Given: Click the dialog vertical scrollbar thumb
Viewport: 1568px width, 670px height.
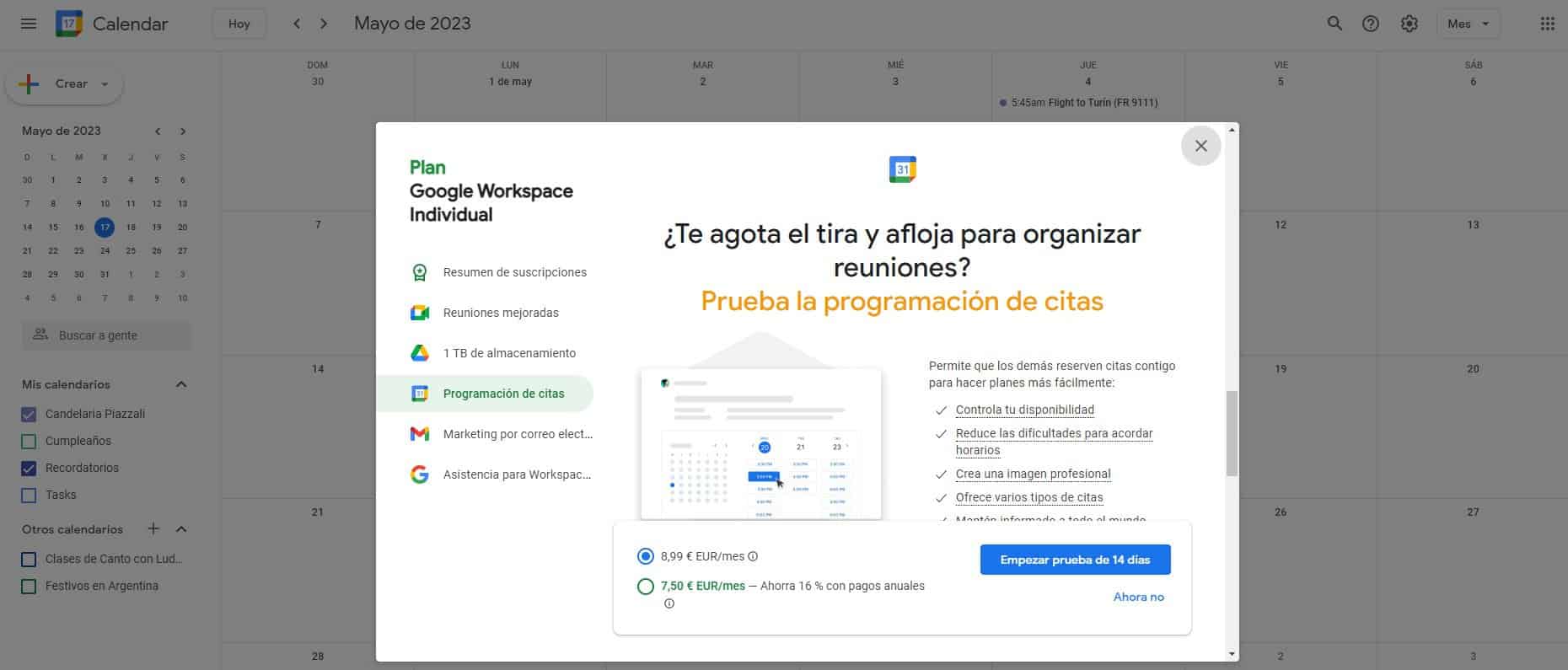Looking at the screenshot, I should pyautogui.click(x=1232, y=433).
